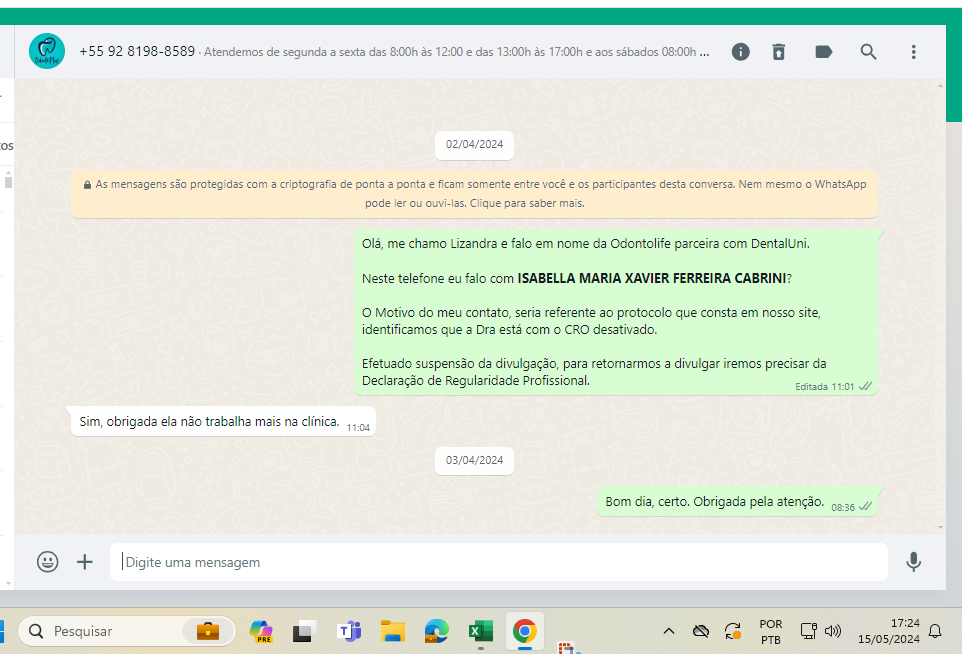Open the notifications bell icon
Image resolution: width=962 pixels, height=654 pixels.
tap(935, 631)
